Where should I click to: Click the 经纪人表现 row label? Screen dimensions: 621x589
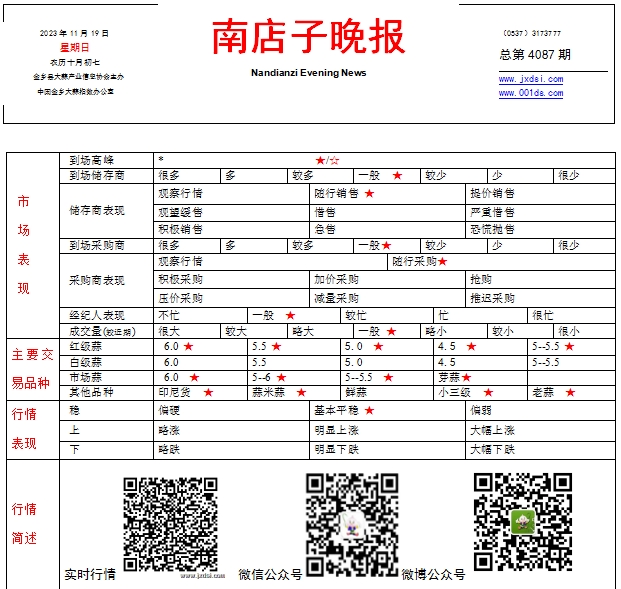point(97,315)
